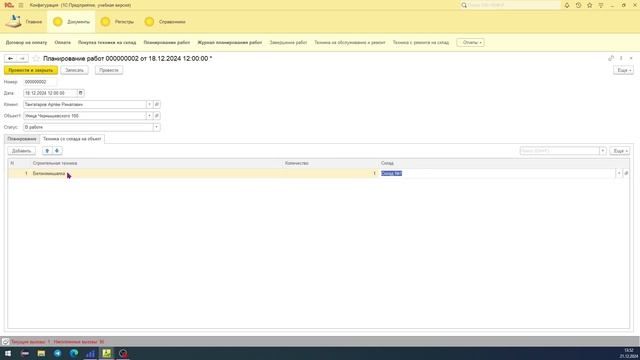Open Telegram from taskbar

[x=58, y=353]
